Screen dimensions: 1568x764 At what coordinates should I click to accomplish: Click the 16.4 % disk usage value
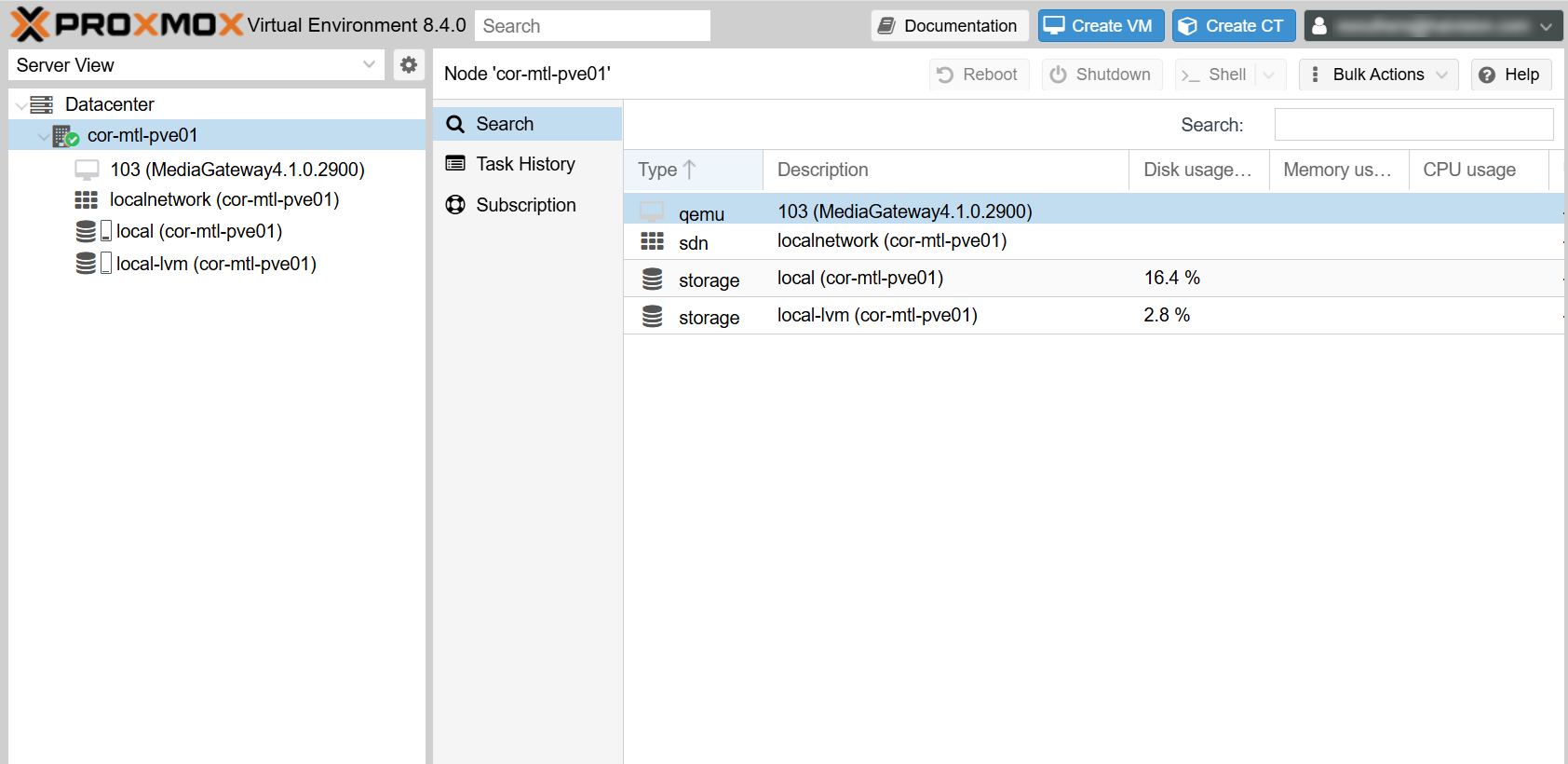pos(1171,278)
